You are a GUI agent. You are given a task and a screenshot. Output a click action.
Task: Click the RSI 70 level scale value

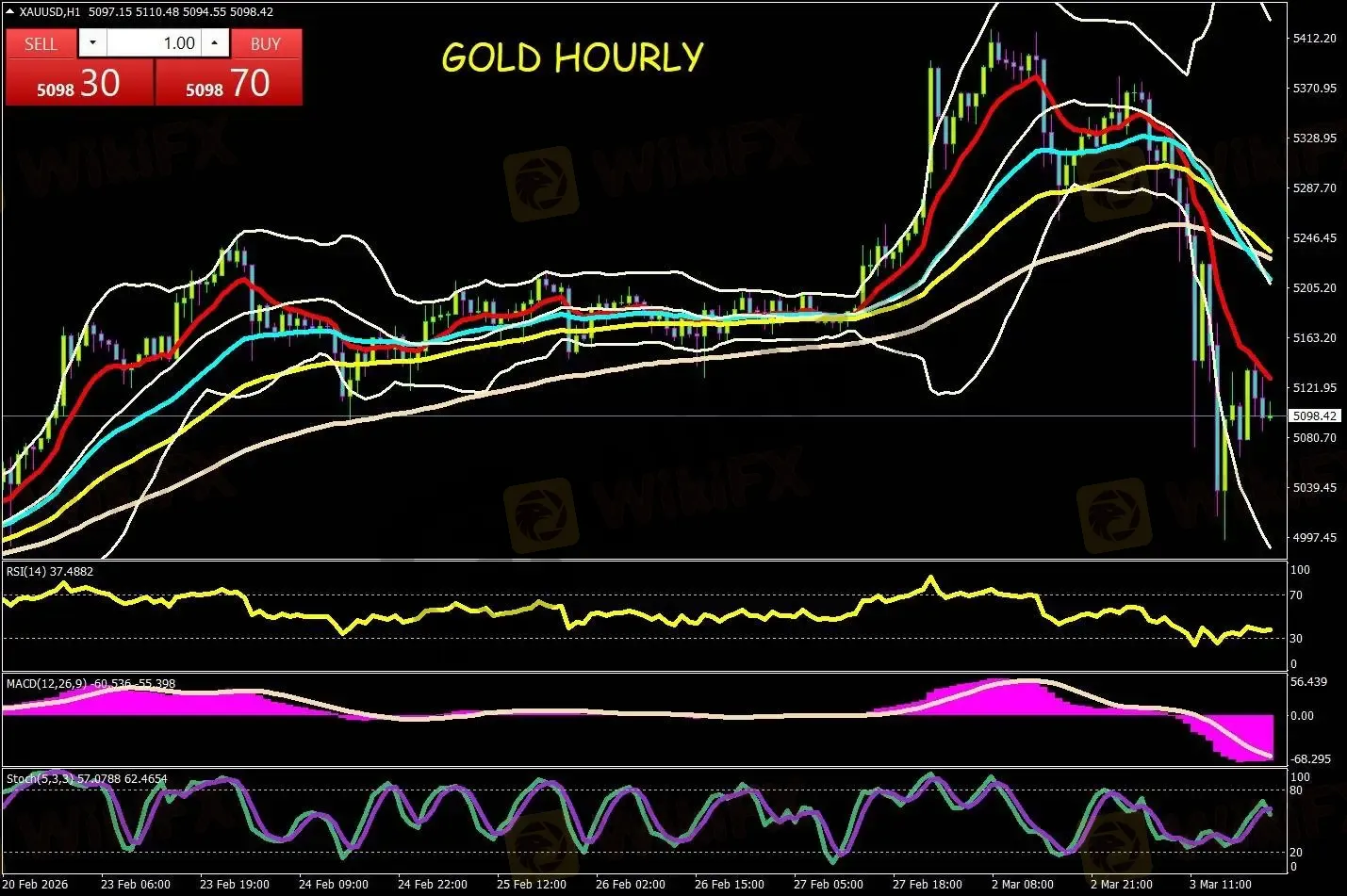pos(1296,595)
